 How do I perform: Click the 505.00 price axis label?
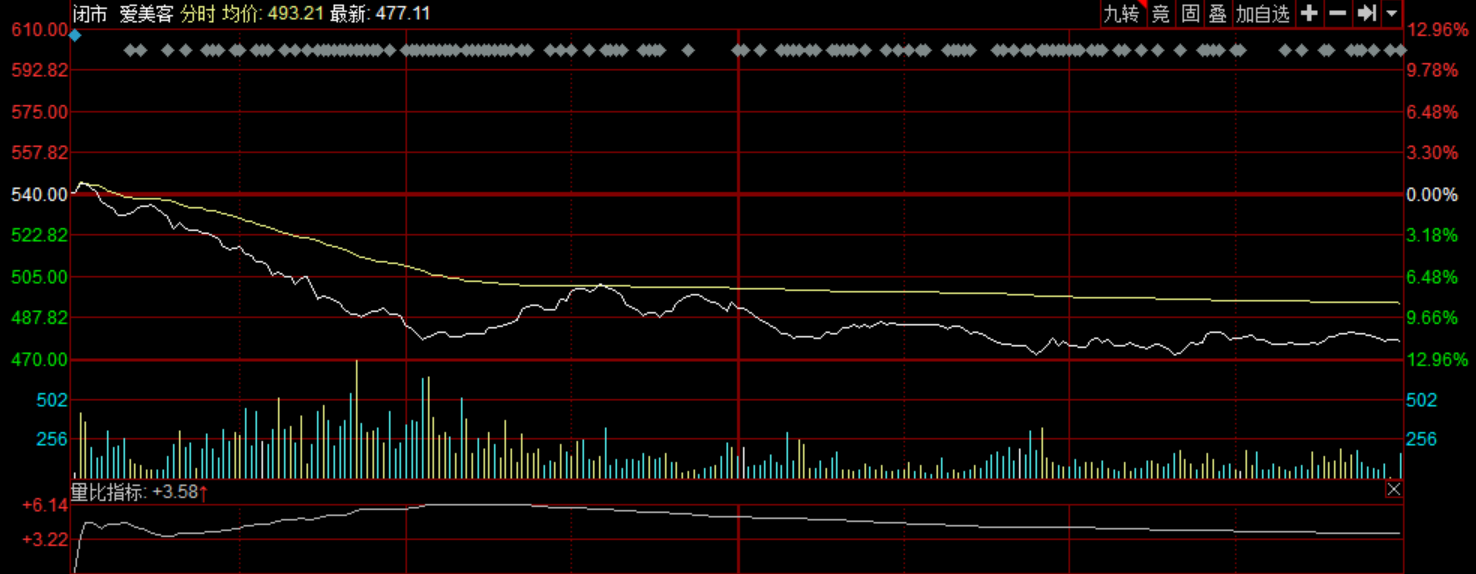[39, 277]
